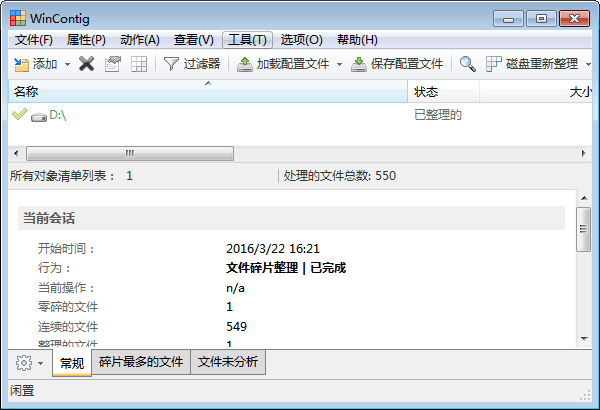The image size is (600, 410).
Task: Click the black X remove icon
Action: tap(86, 64)
